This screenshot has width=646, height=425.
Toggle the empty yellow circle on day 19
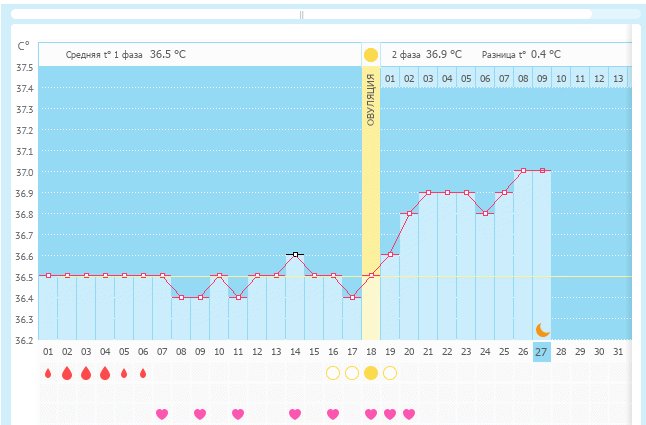tap(390, 373)
